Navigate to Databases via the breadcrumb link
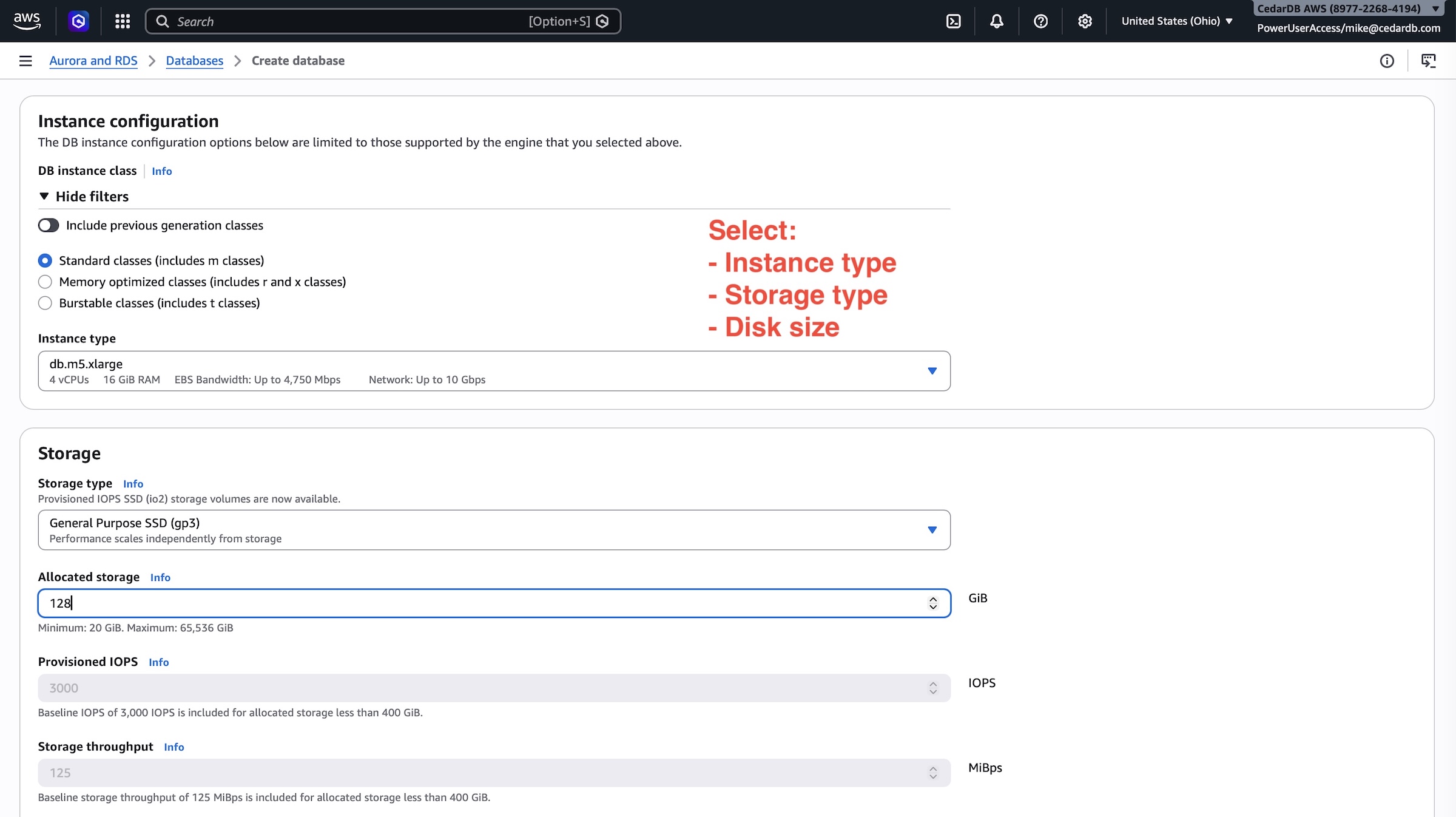The height and width of the screenshot is (817, 1456). [194, 61]
